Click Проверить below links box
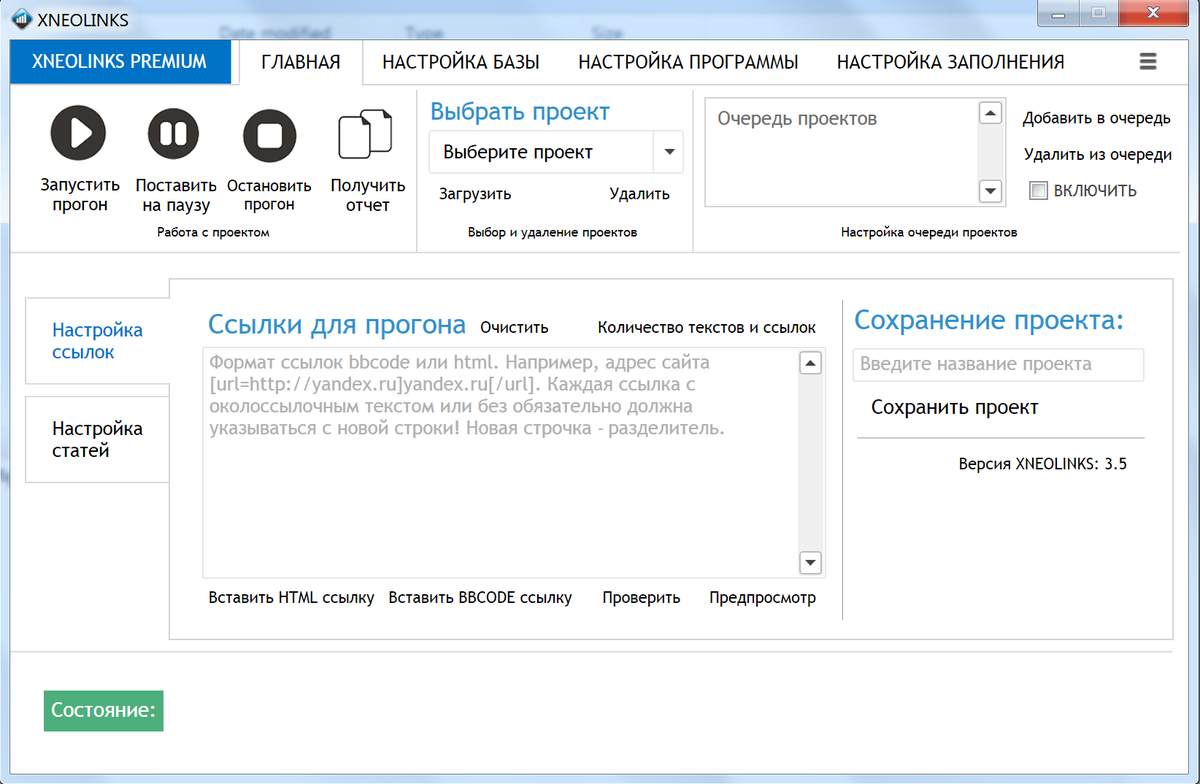This screenshot has height=784, width=1200. 641,598
